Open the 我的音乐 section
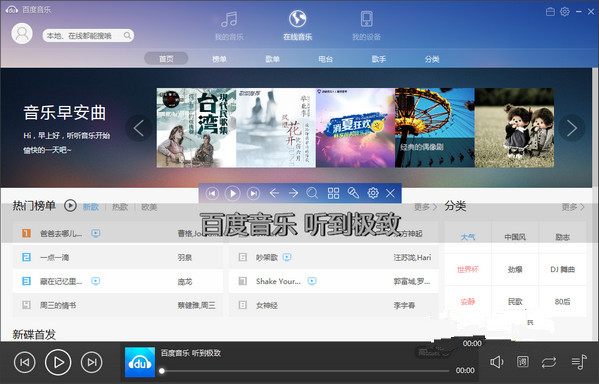Screen dimensions: 599x384 pyautogui.click(x=229, y=26)
